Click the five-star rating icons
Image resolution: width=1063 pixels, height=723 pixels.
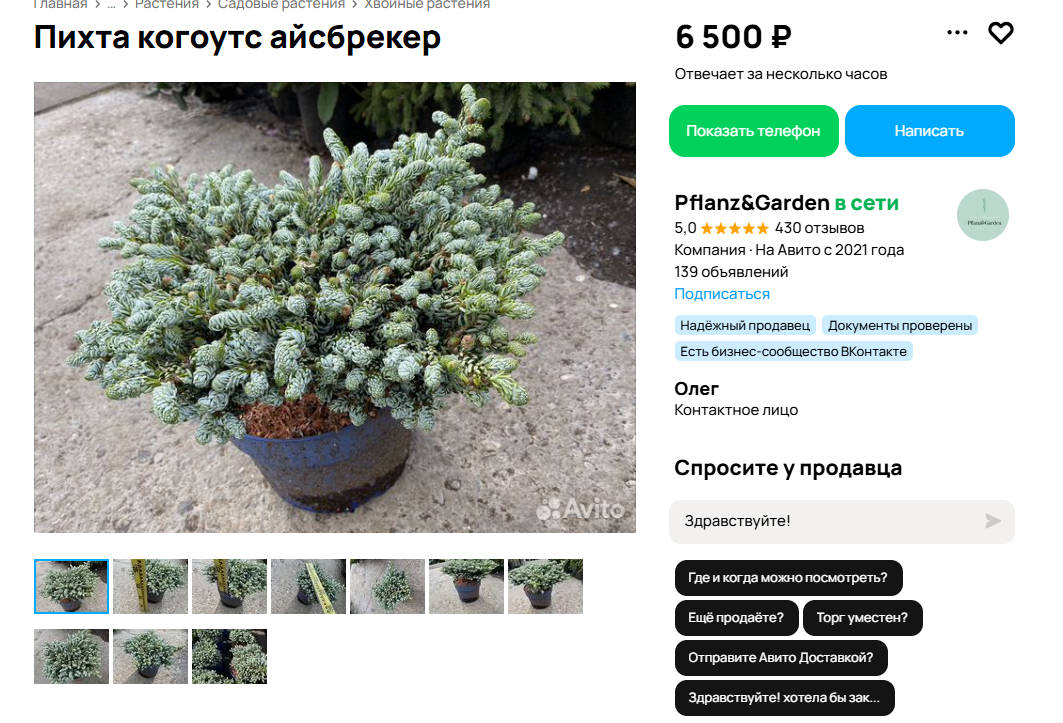(735, 229)
